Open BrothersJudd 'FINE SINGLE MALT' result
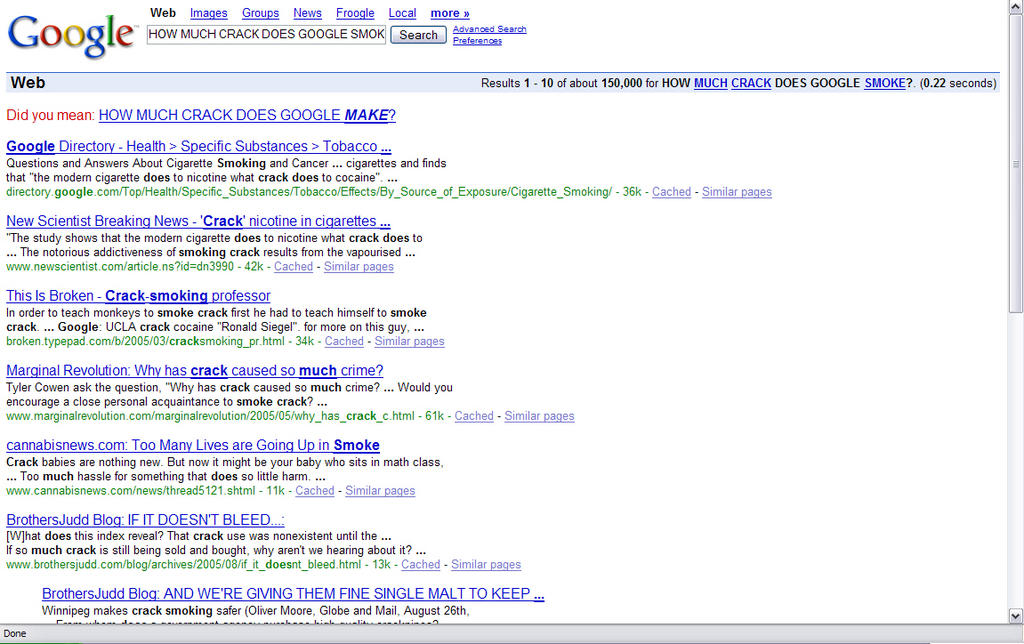Viewport: 1024px width, 644px height. [x=293, y=594]
